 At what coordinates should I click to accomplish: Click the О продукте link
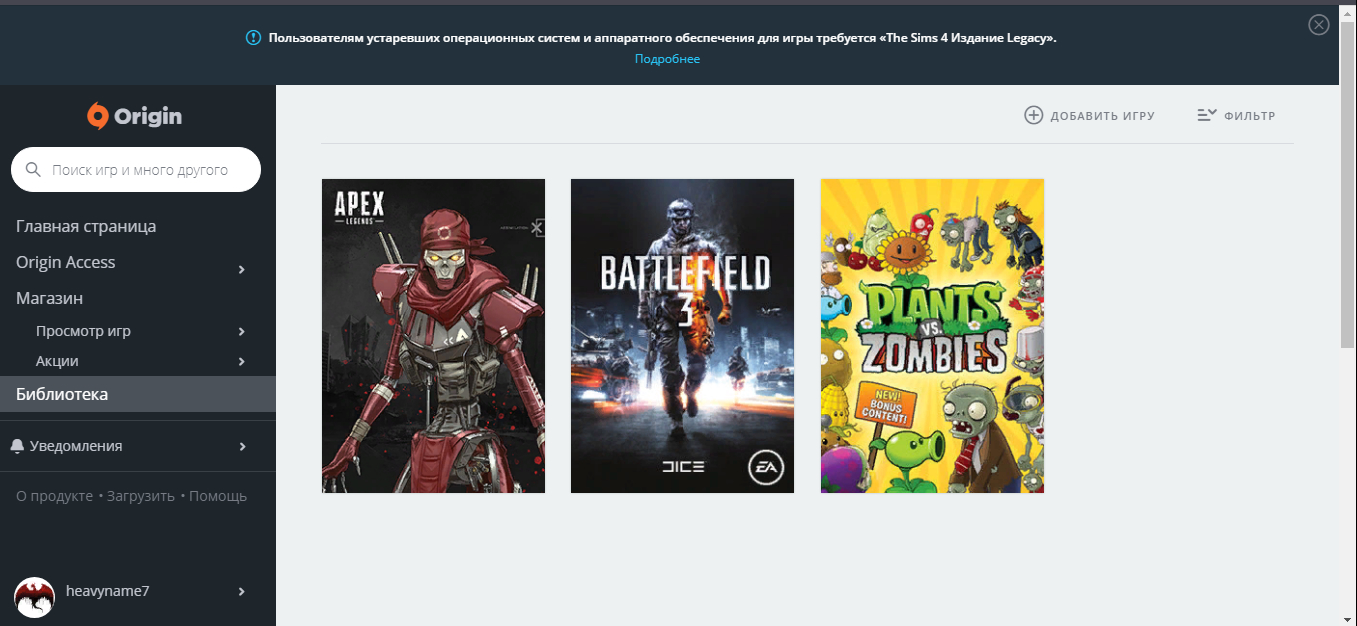[x=54, y=496]
